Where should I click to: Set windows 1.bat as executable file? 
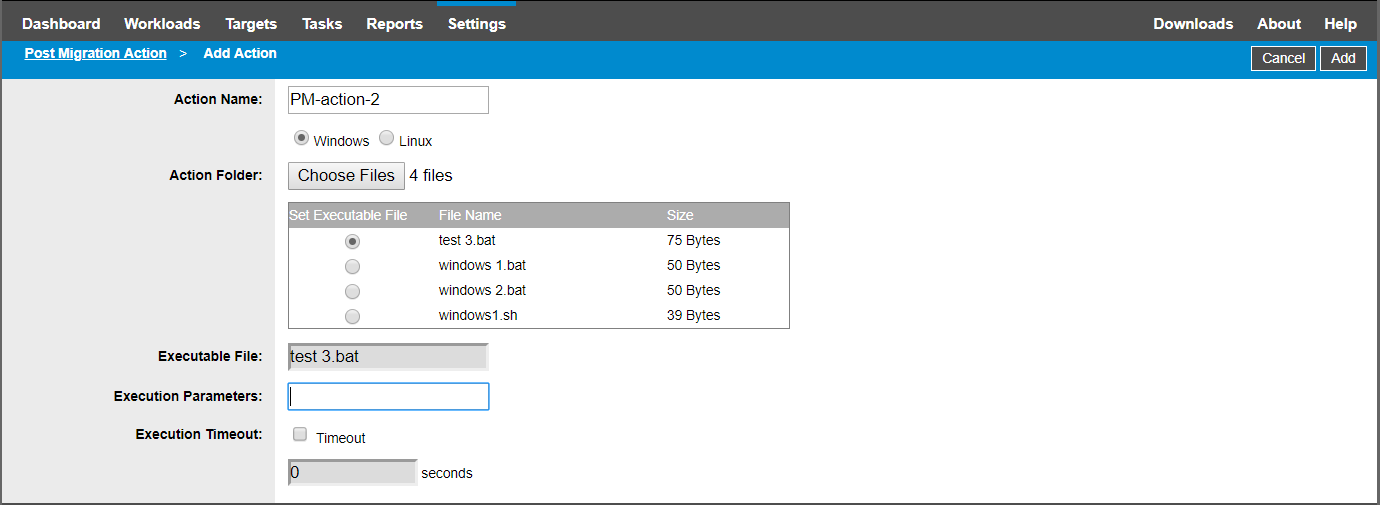click(352, 267)
